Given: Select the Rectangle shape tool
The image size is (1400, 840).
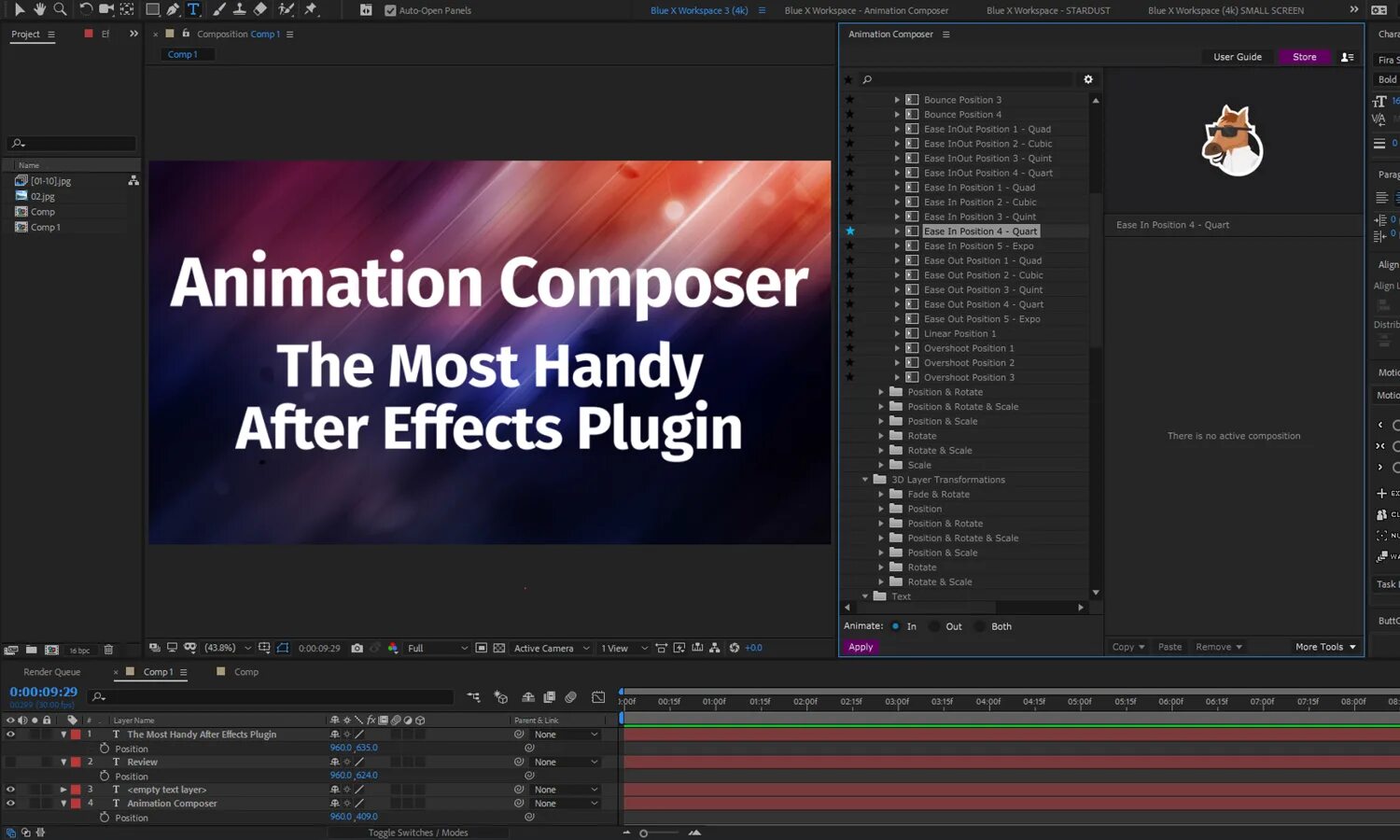Looking at the screenshot, I should [x=152, y=9].
